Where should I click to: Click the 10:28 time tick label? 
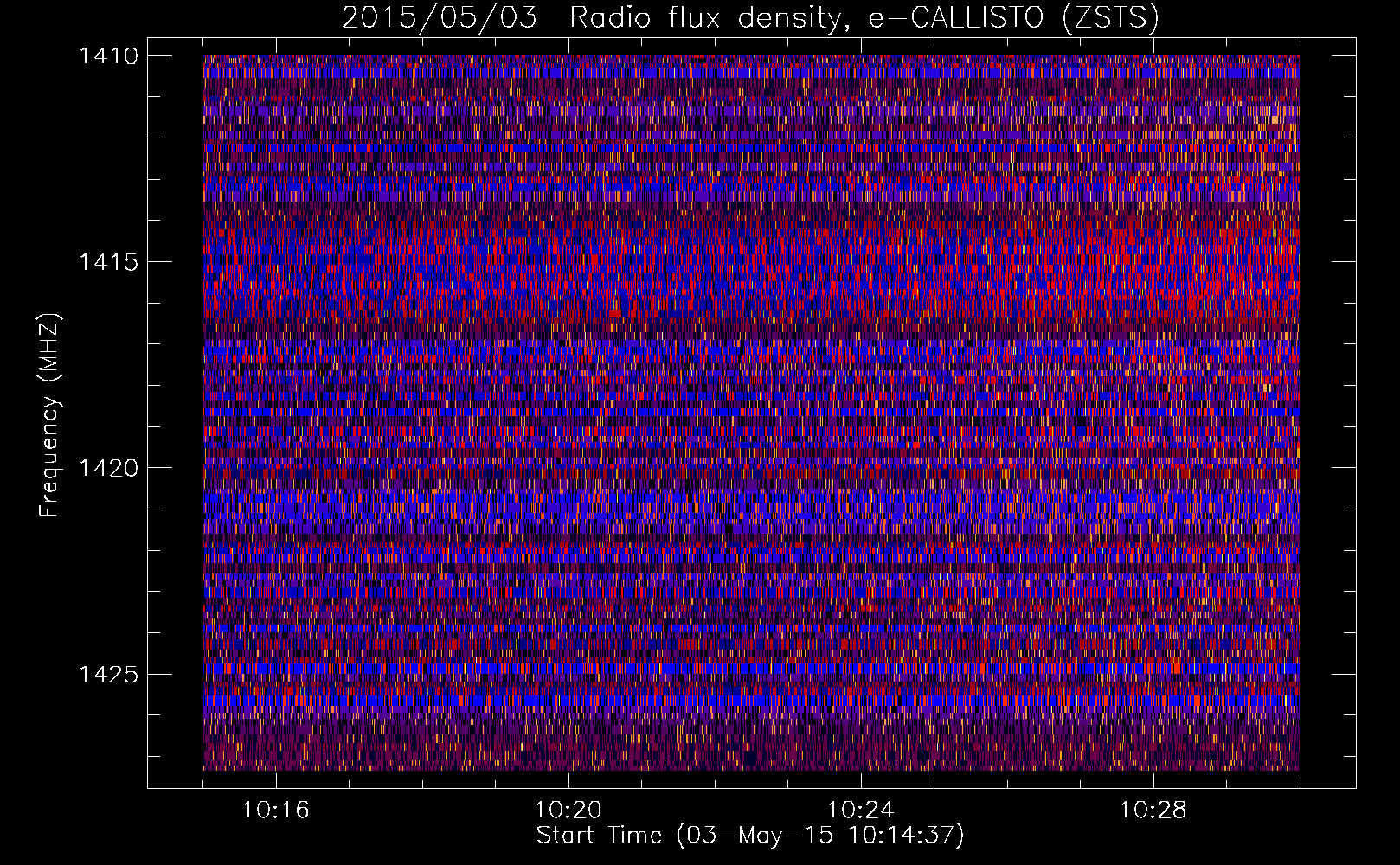[1153, 811]
